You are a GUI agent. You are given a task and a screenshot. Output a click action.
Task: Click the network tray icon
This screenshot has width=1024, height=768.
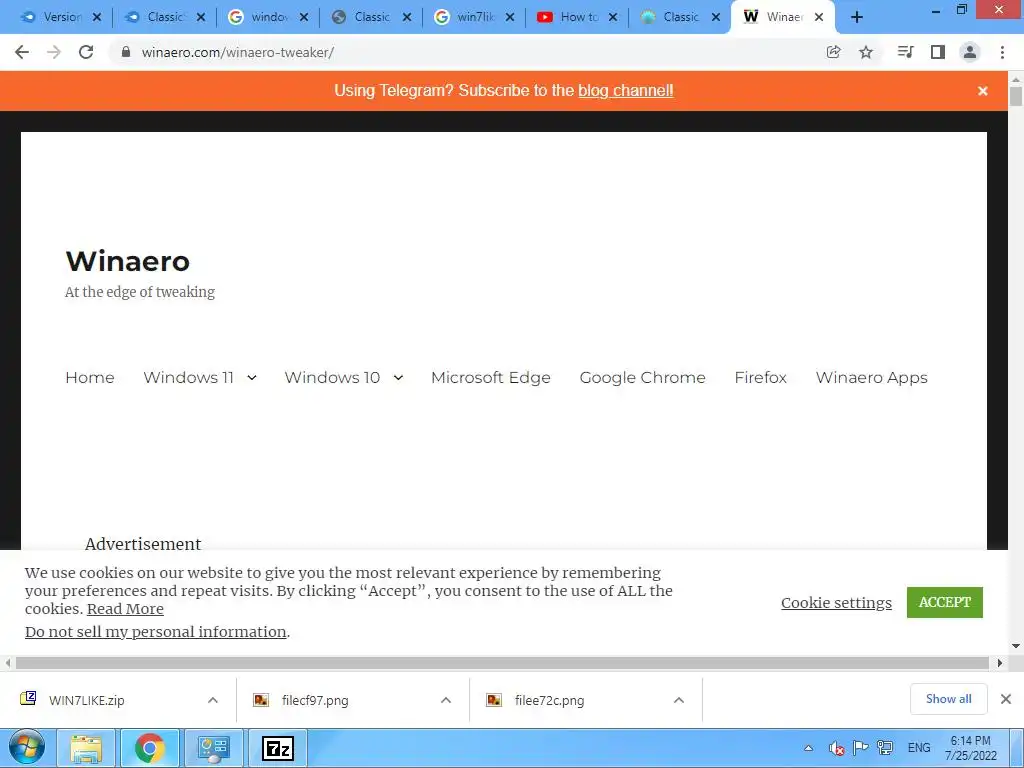[x=886, y=748]
